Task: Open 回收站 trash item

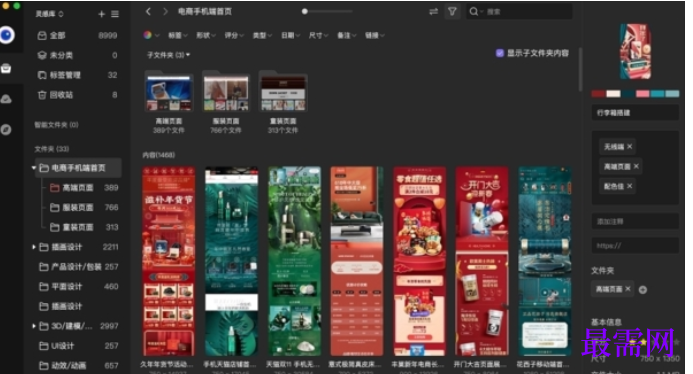Action: [77, 95]
